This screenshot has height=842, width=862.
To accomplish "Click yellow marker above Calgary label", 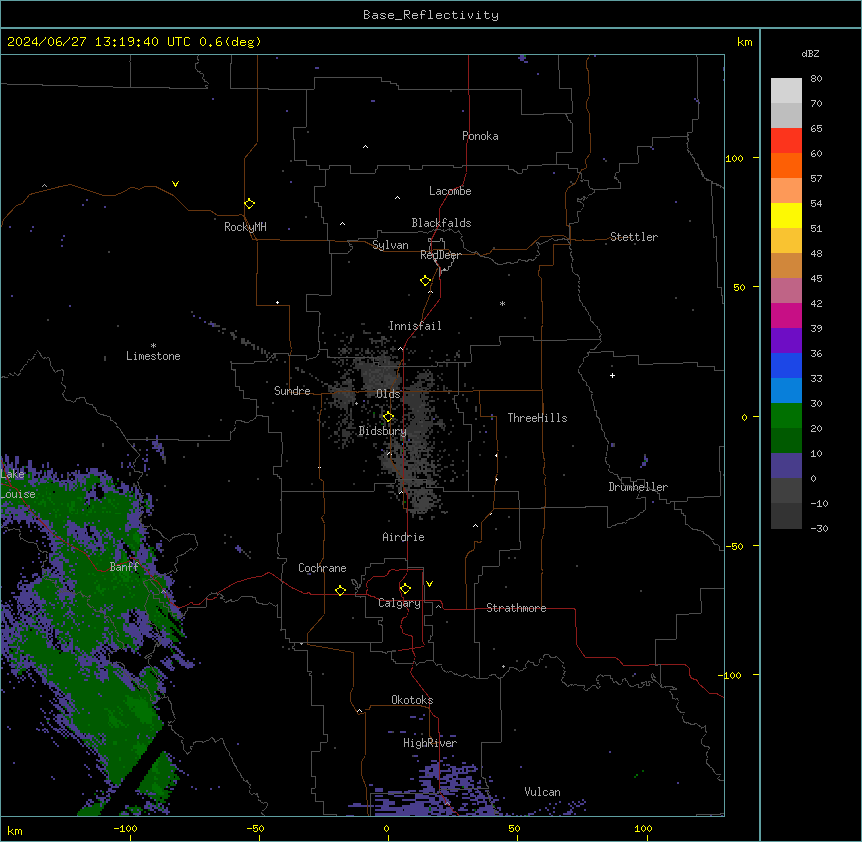I will [x=405, y=589].
